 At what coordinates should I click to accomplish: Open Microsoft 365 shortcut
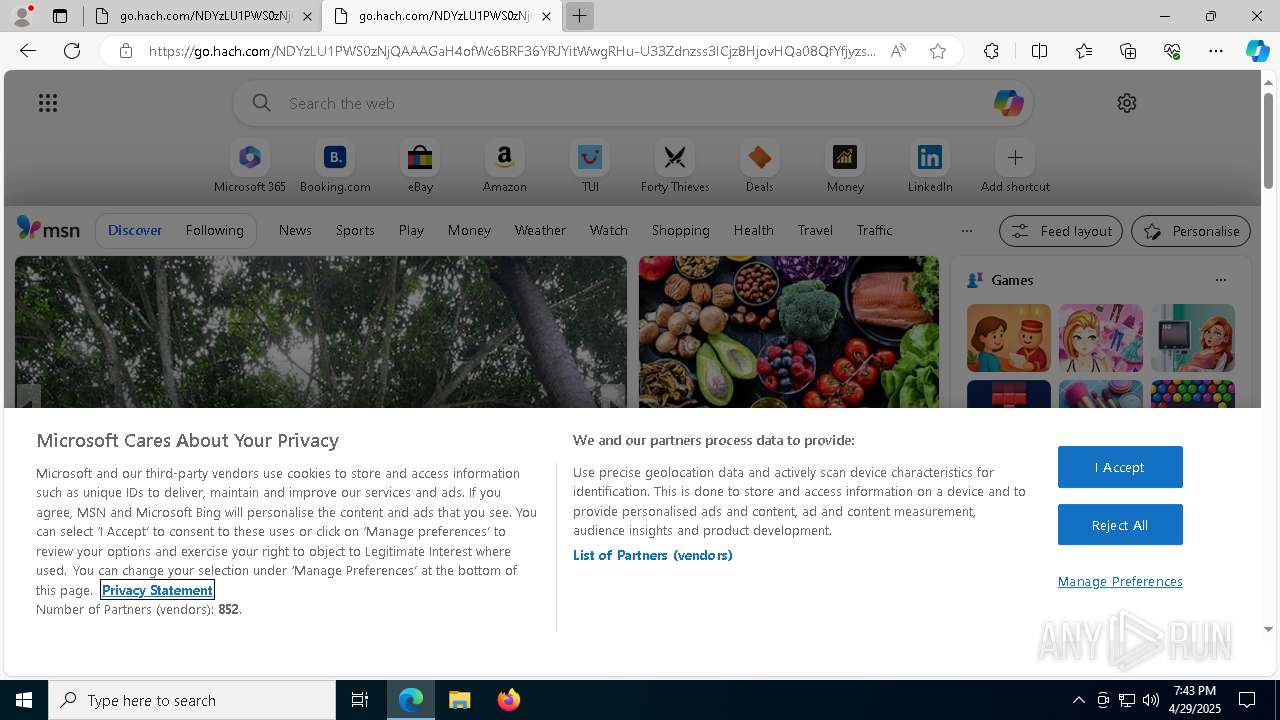click(x=250, y=166)
